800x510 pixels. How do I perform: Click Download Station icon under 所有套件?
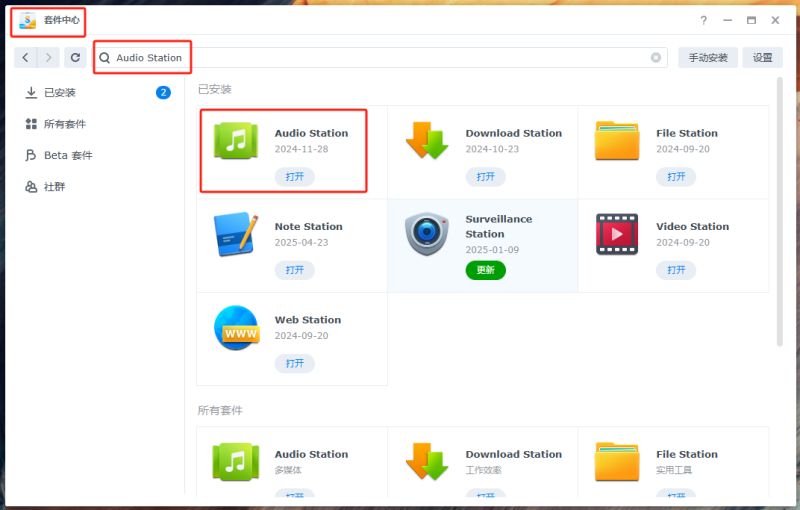click(x=427, y=461)
